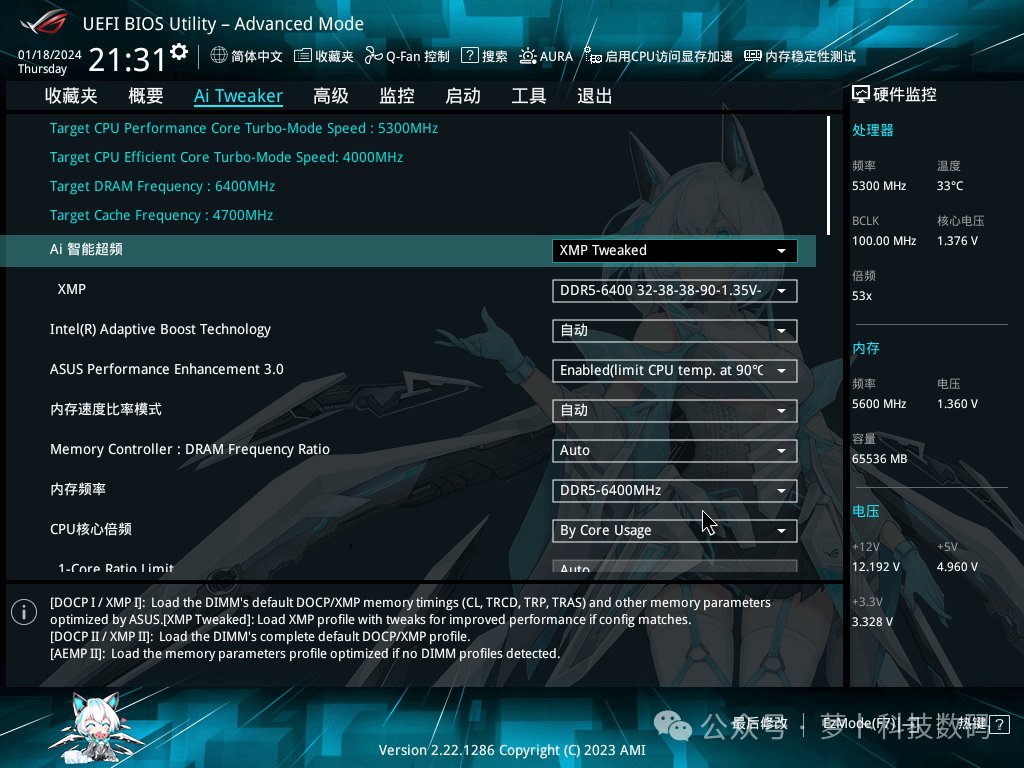Click the 1-Core Ratio Limit label

point(116,568)
